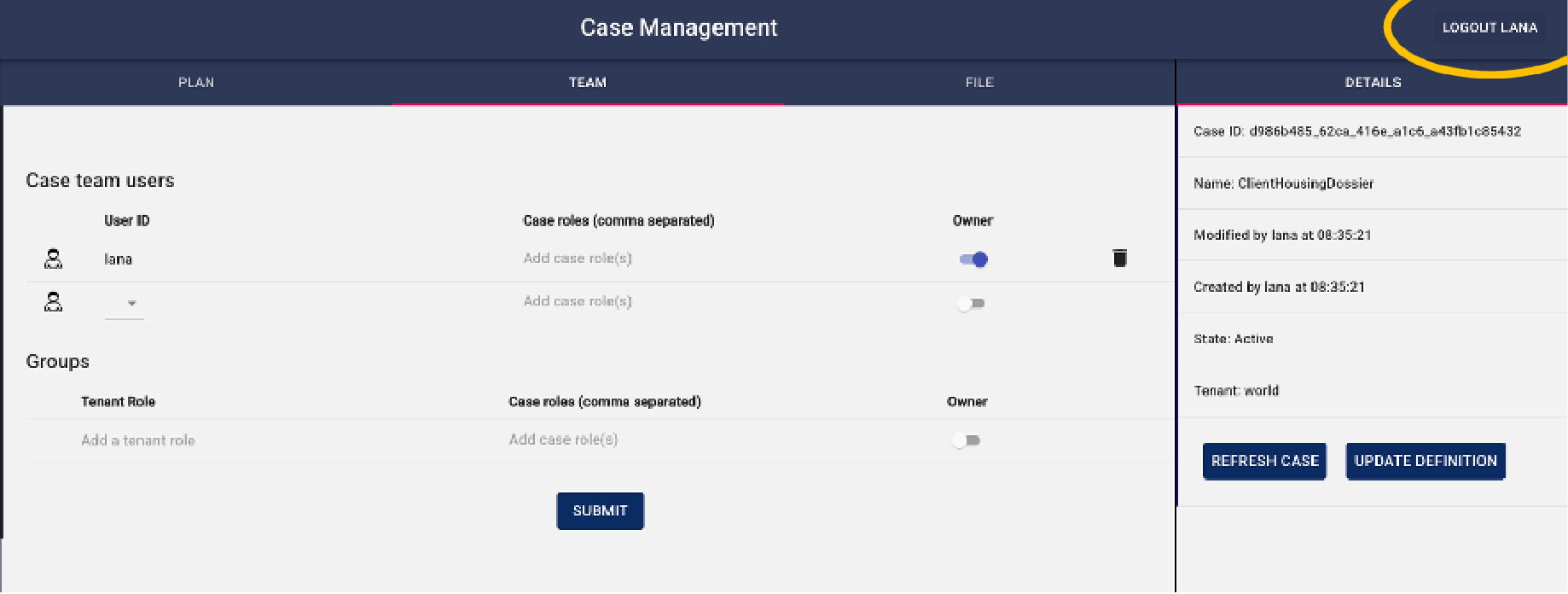Click the Refresh Case button
This screenshot has height=594, width=1568.
[1264, 461]
